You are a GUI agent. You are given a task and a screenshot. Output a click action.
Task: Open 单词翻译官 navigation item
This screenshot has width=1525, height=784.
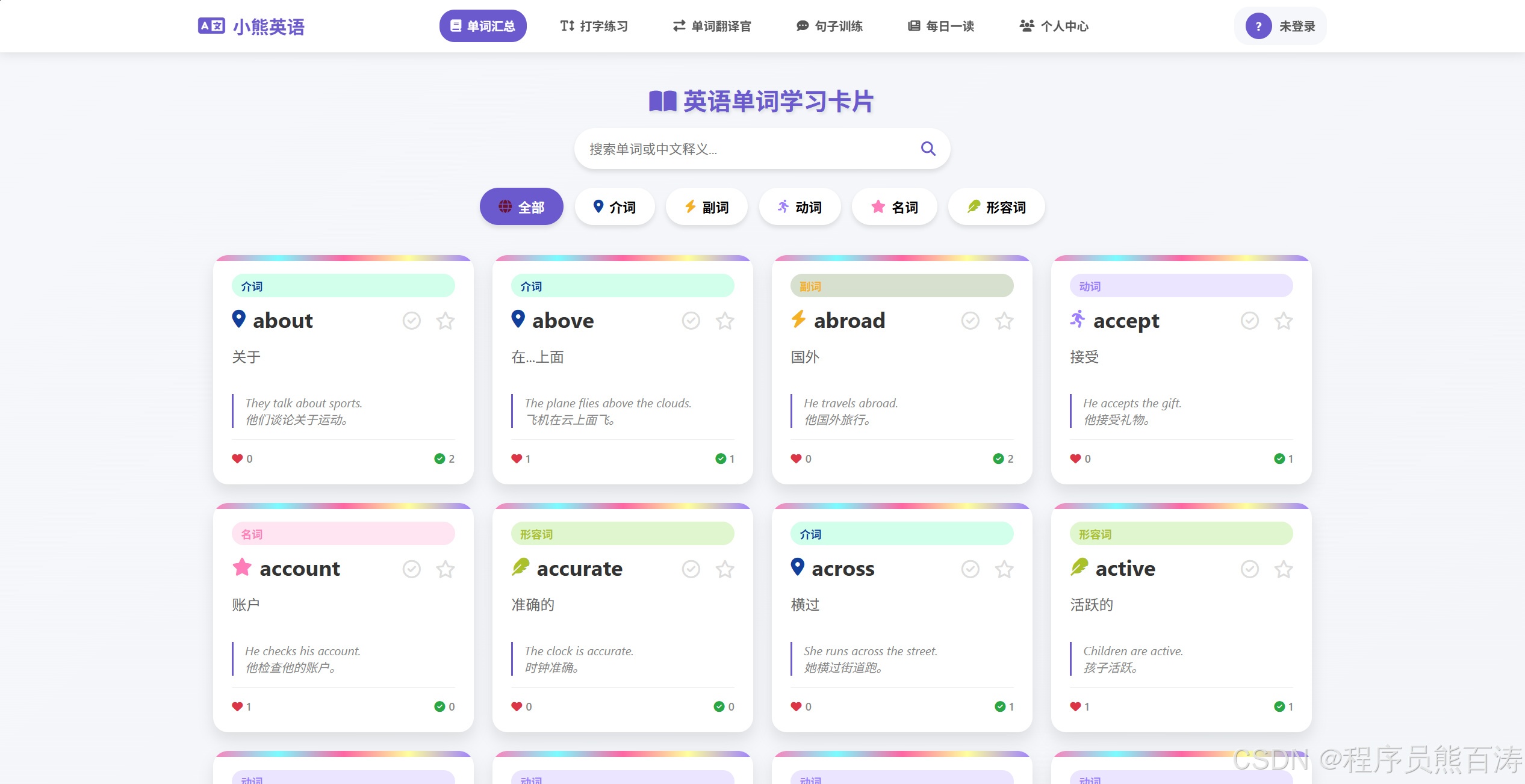click(712, 26)
